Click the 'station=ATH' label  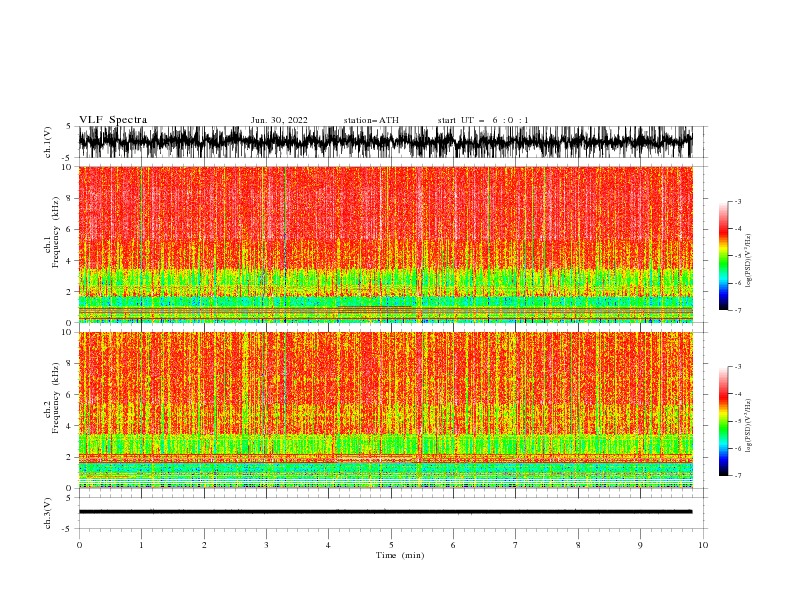(x=371, y=120)
